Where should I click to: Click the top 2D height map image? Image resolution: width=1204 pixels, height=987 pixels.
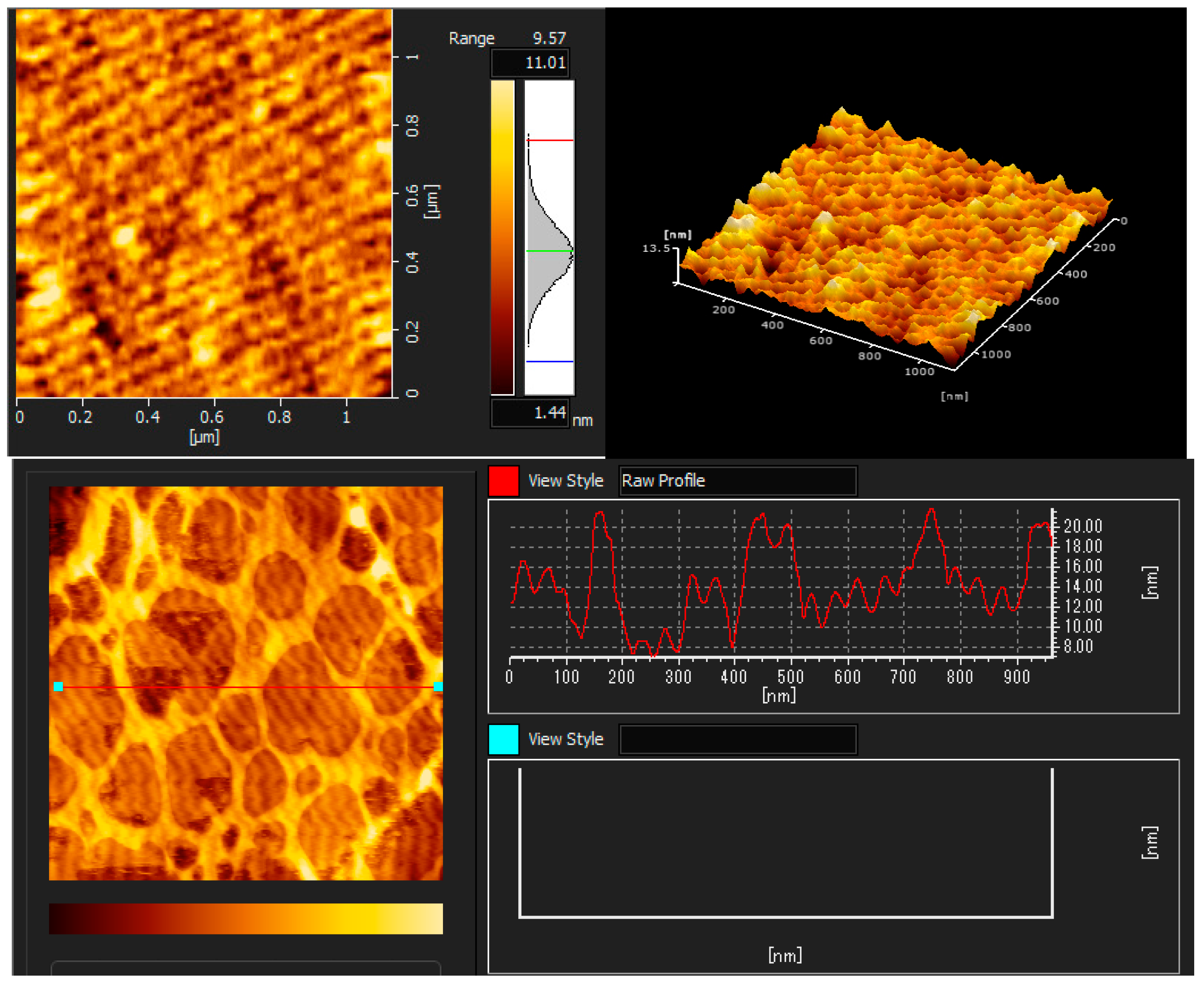click(204, 203)
